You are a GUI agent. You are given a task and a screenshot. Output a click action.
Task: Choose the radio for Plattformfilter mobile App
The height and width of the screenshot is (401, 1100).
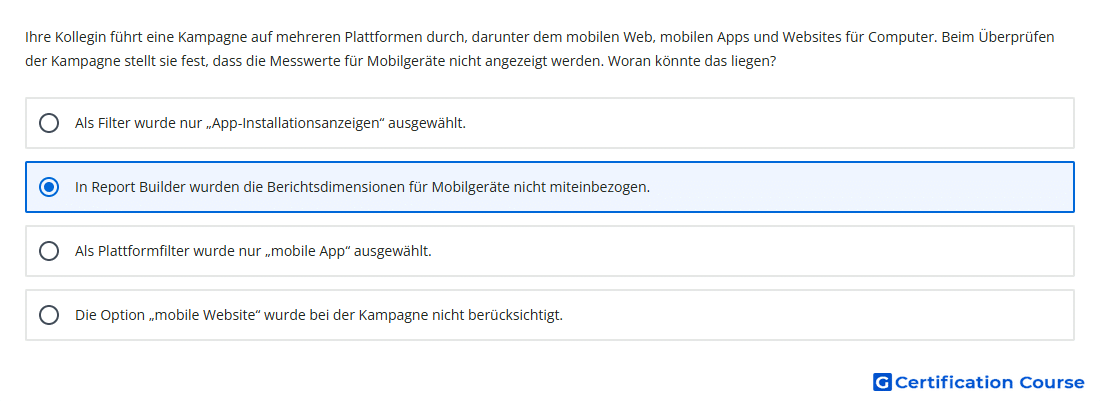[x=49, y=251]
